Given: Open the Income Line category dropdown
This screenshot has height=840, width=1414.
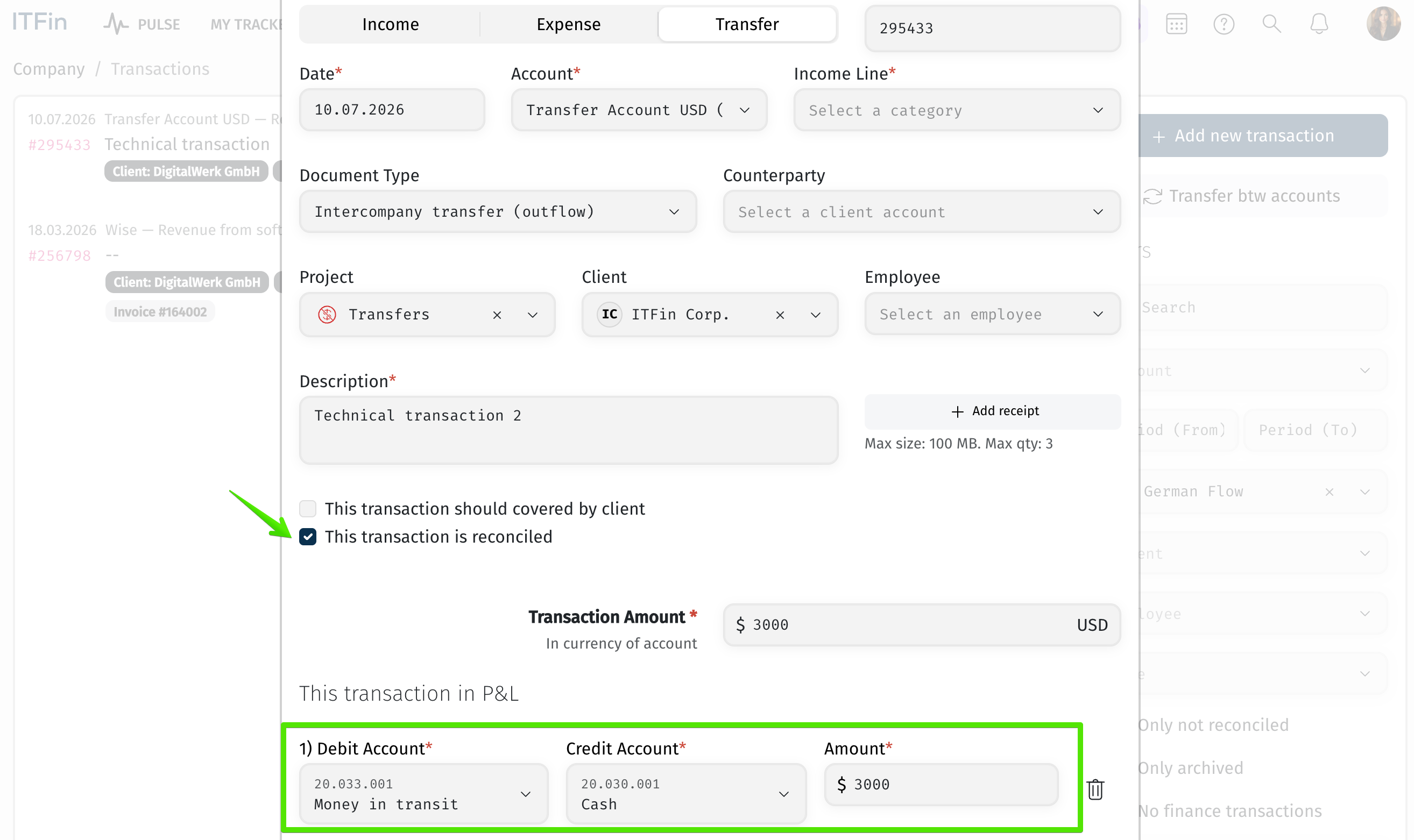Looking at the screenshot, I should pyautogui.click(x=957, y=110).
